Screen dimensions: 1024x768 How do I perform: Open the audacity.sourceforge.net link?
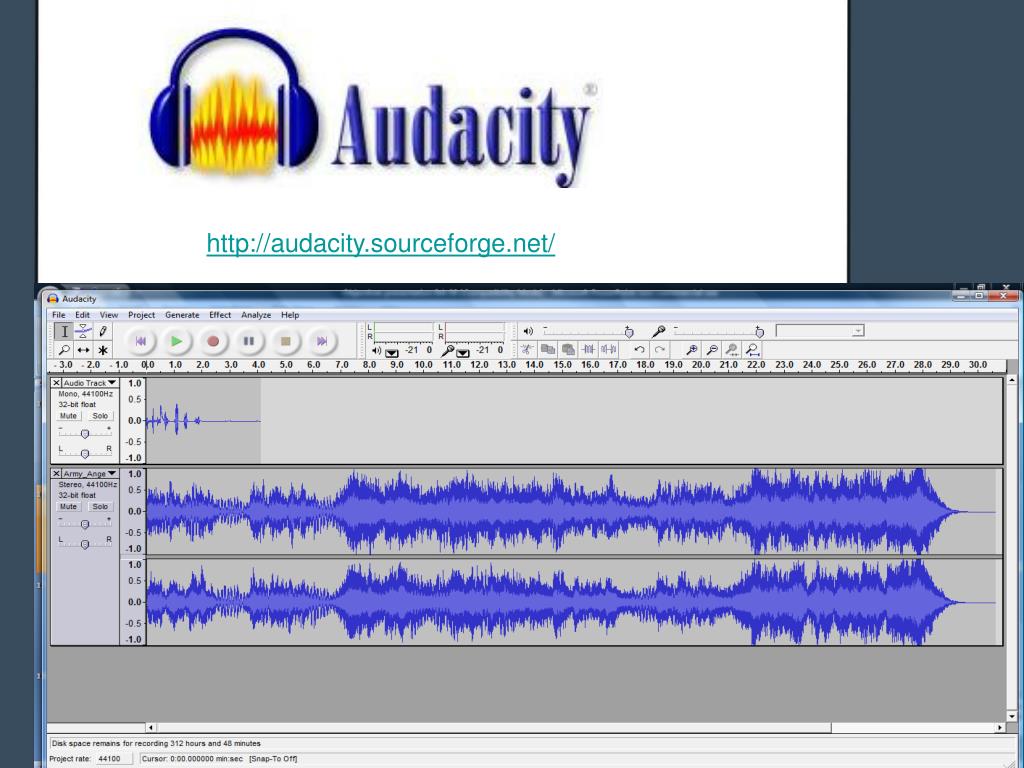pyautogui.click(x=381, y=244)
